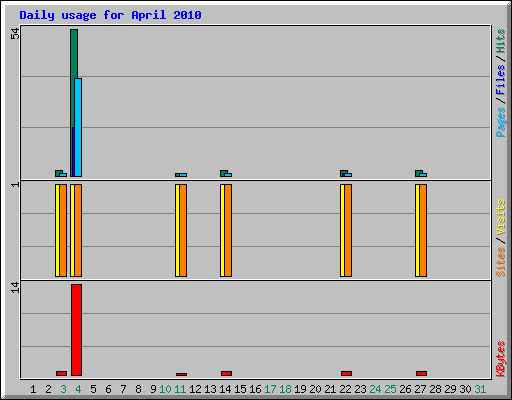Viewport: 512px width, 400px height.
Task: Click the orange Sites bar for day 27
Action: [423, 230]
